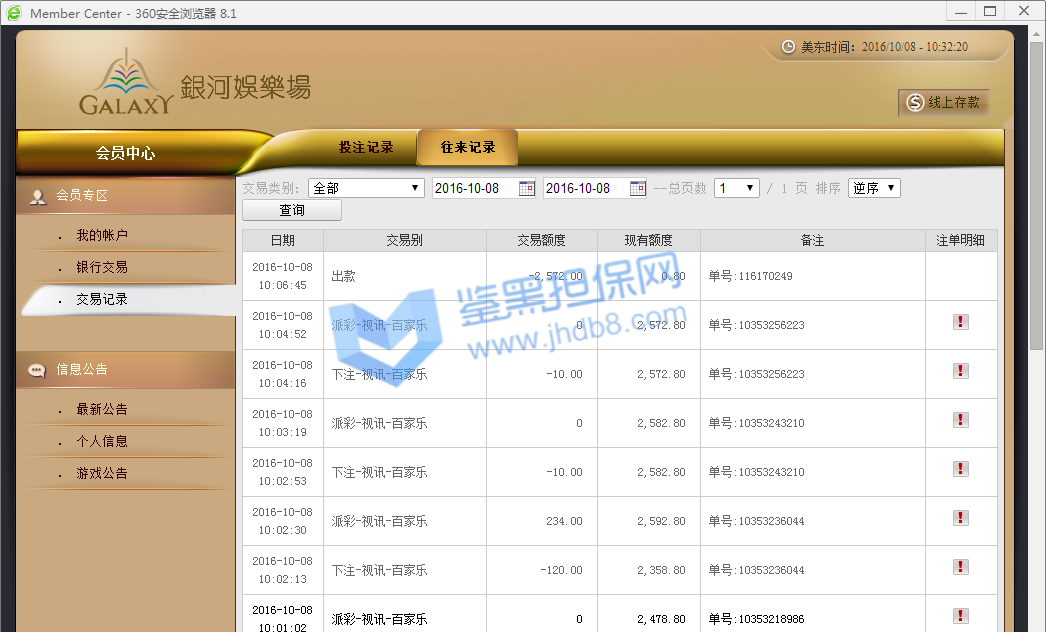Click the start date calendar icon
Screen dimensions: 1046x632
click(x=527, y=188)
